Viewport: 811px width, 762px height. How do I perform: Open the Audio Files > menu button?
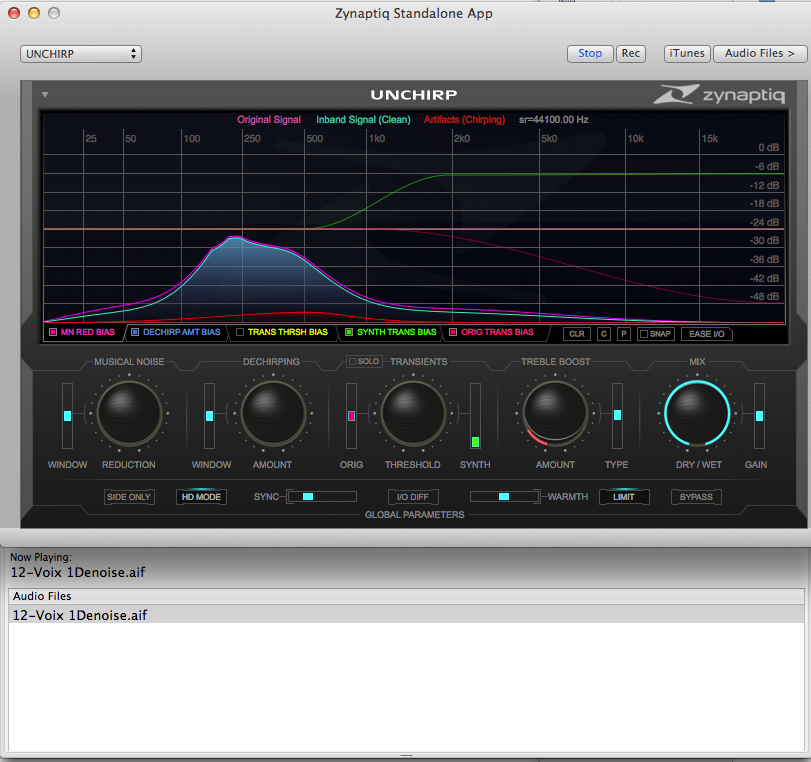coord(759,53)
